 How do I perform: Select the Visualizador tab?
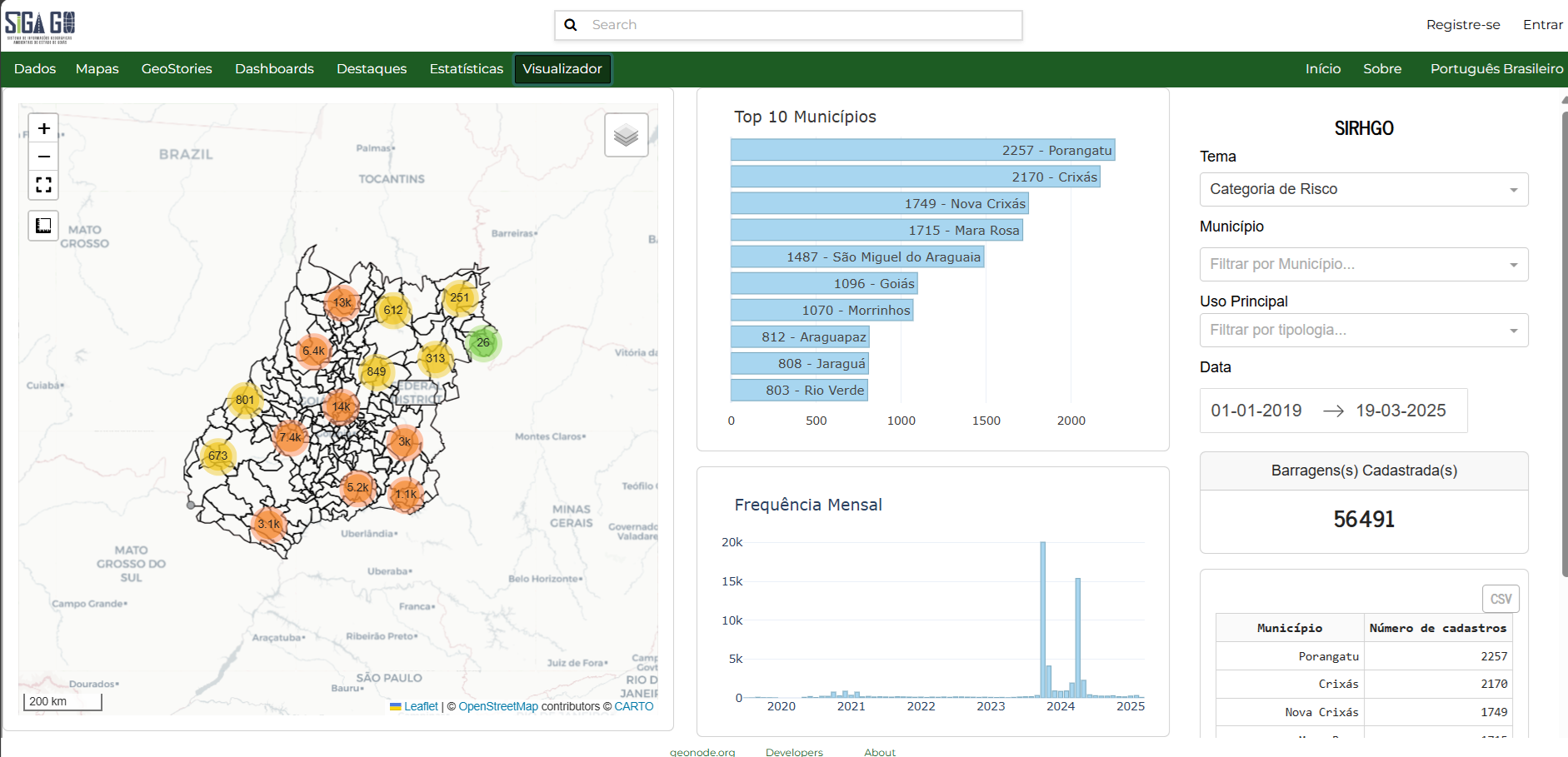562,69
